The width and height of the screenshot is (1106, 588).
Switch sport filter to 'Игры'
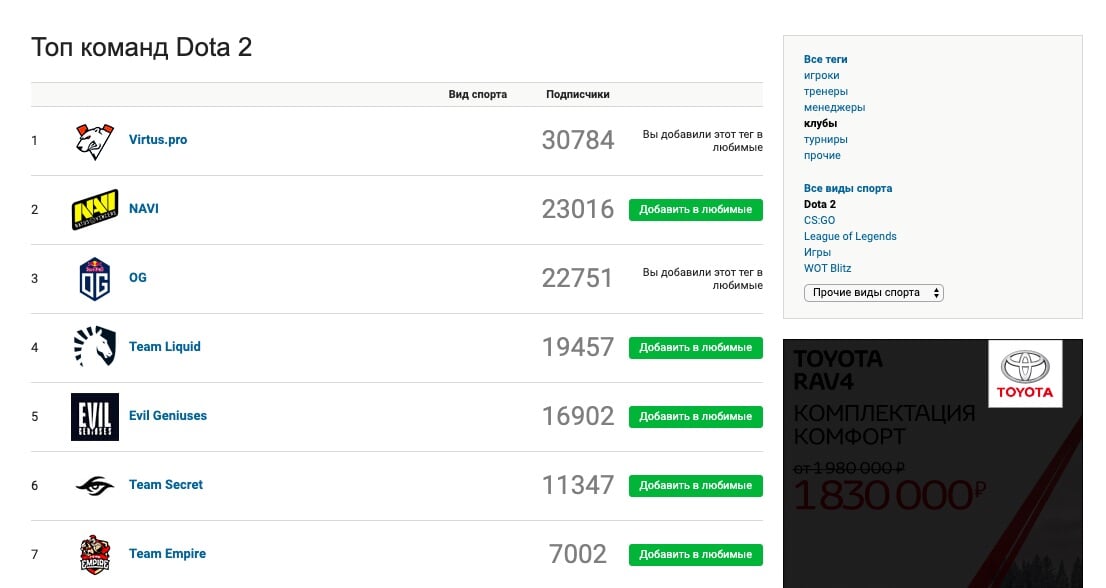(x=817, y=252)
